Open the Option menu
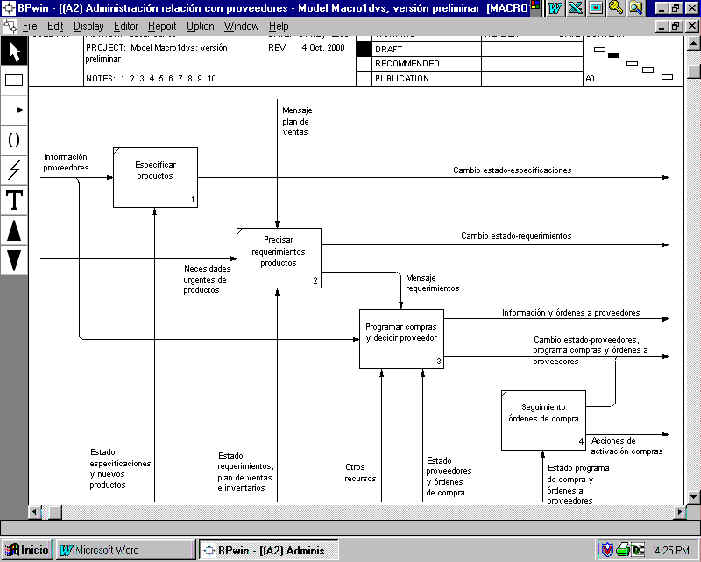 200,26
